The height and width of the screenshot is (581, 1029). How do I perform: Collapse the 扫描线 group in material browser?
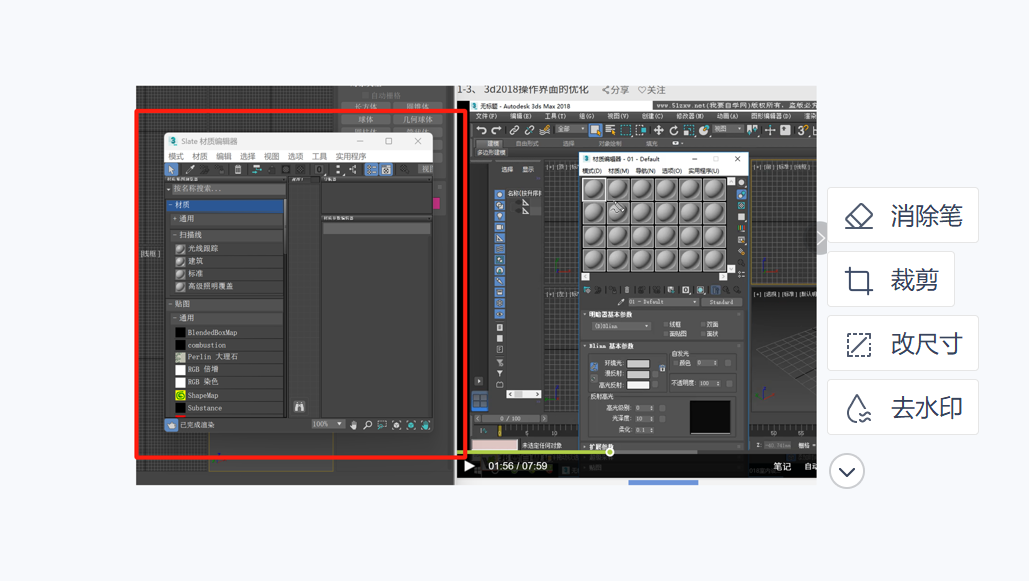tap(173, 235)
